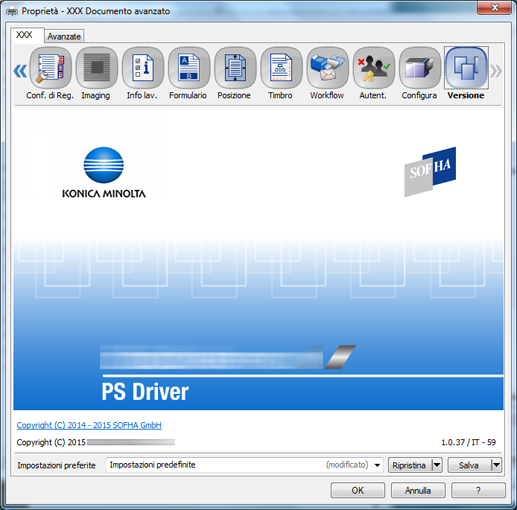Image resolution: width=517 pixels, height=510 pixels.
Task: Confirm with the OK button
Action: click(x=358, y=490)
